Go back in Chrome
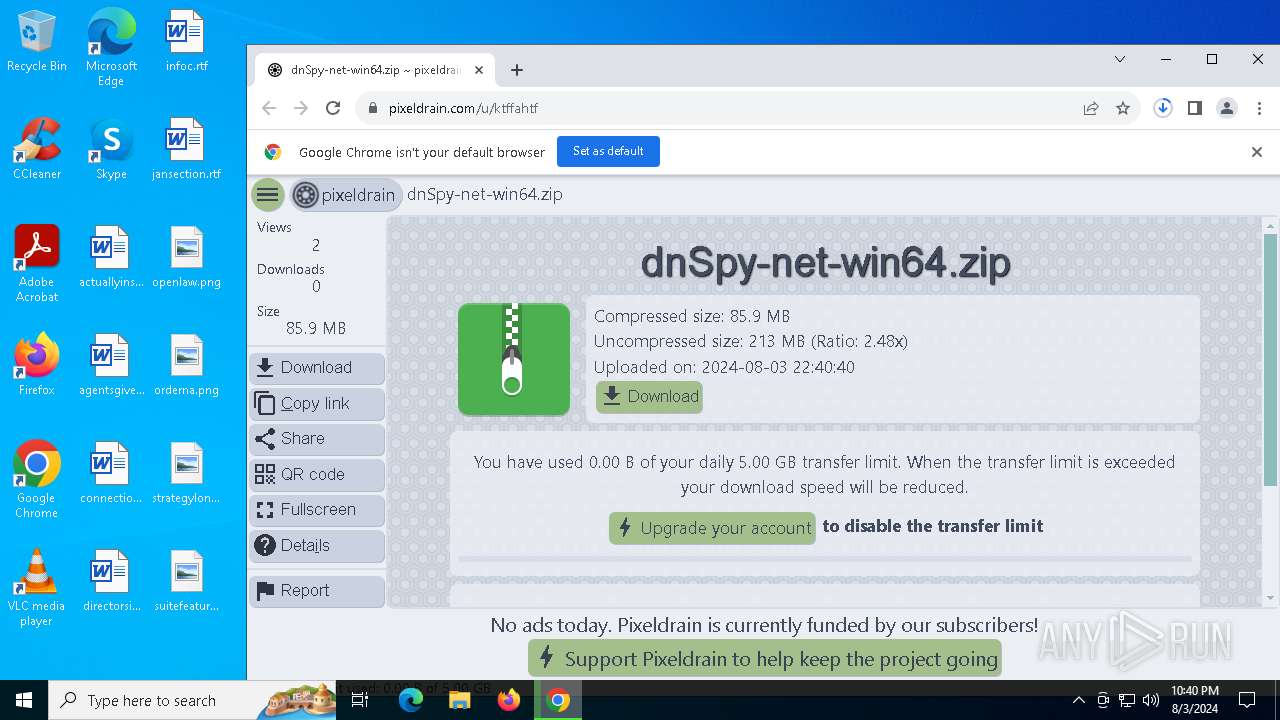 pos(269,108)
